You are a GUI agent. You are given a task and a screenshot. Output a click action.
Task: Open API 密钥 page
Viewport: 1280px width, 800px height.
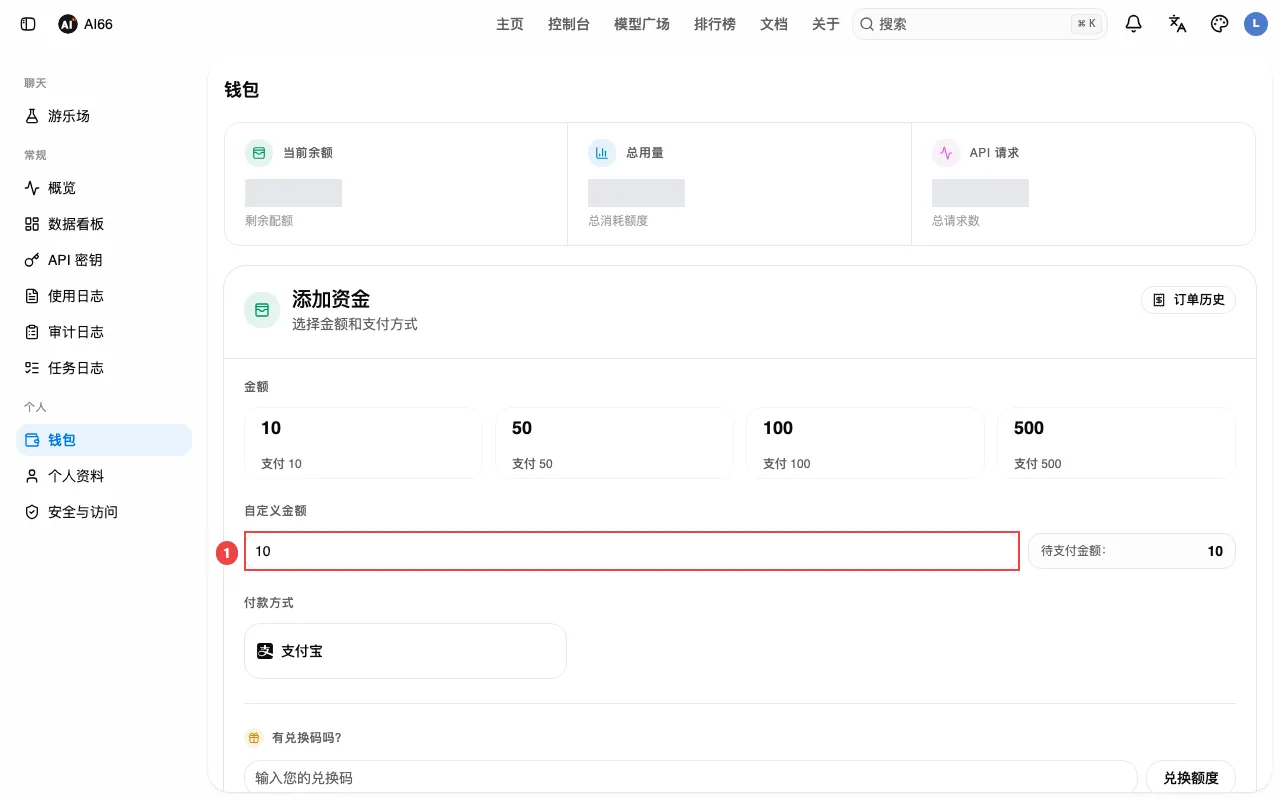click(x=104, y=260)
